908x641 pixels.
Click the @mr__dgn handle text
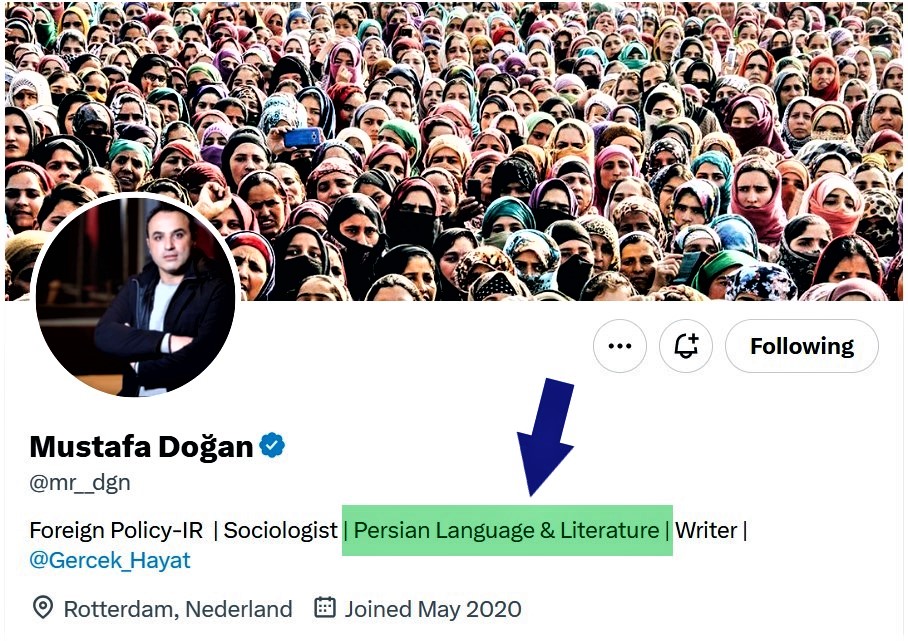(80, 482)
